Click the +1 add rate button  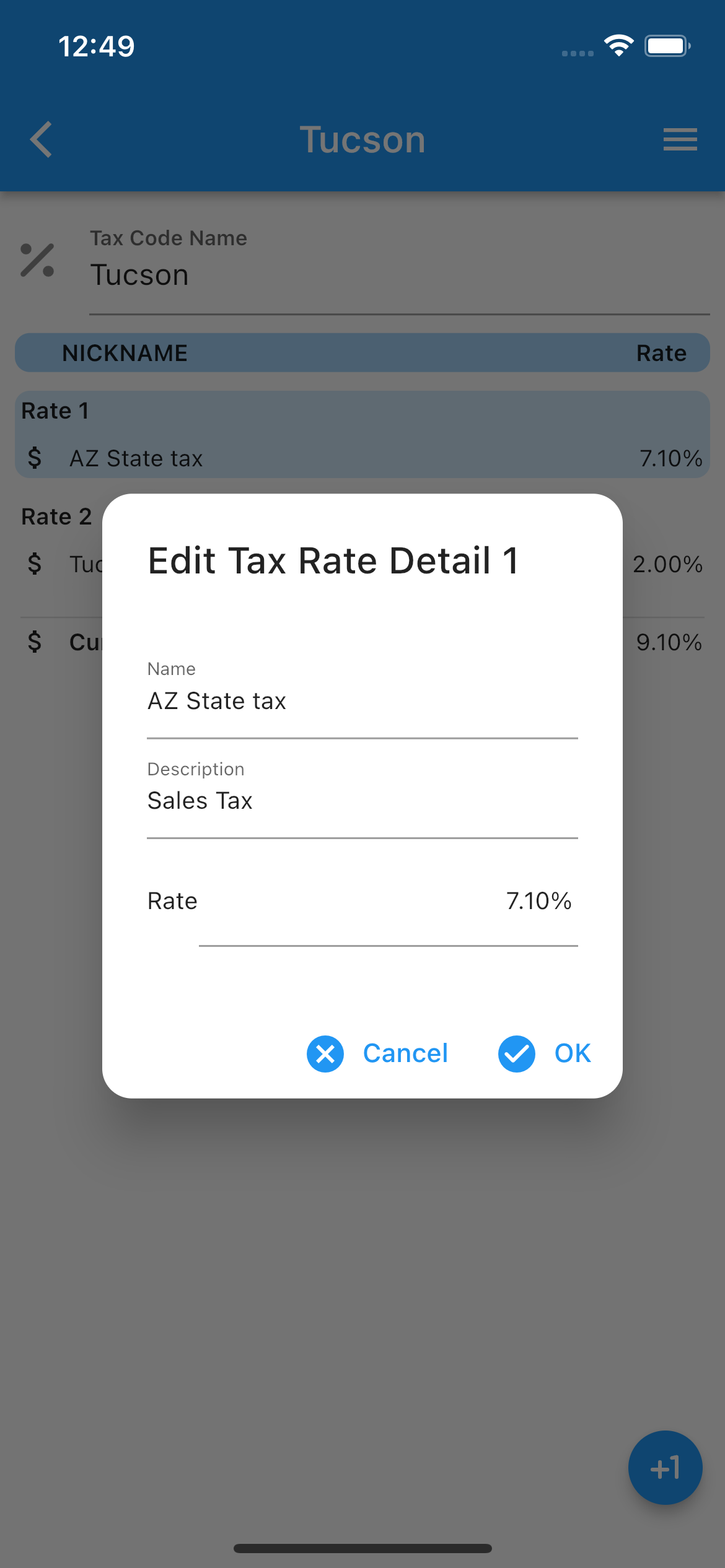point(665,1467)
